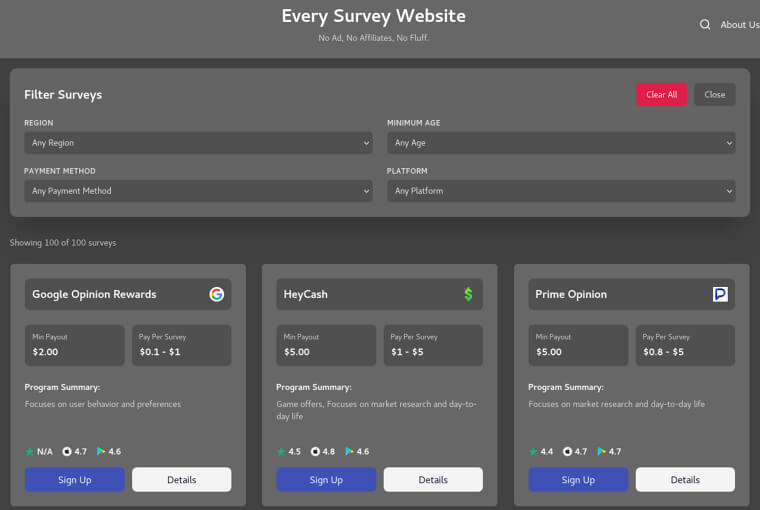Viewport: 760px width, 510px height.
Task: Click the App Store icon on Google Opinion Rewards card
Action: 67,451
